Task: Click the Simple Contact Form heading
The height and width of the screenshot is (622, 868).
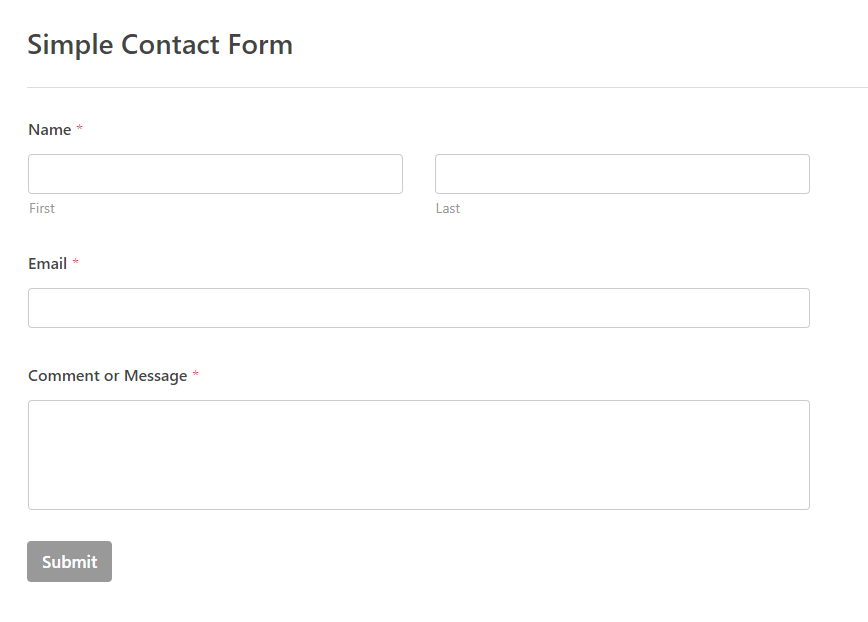Action: click(x=160, y=44)
